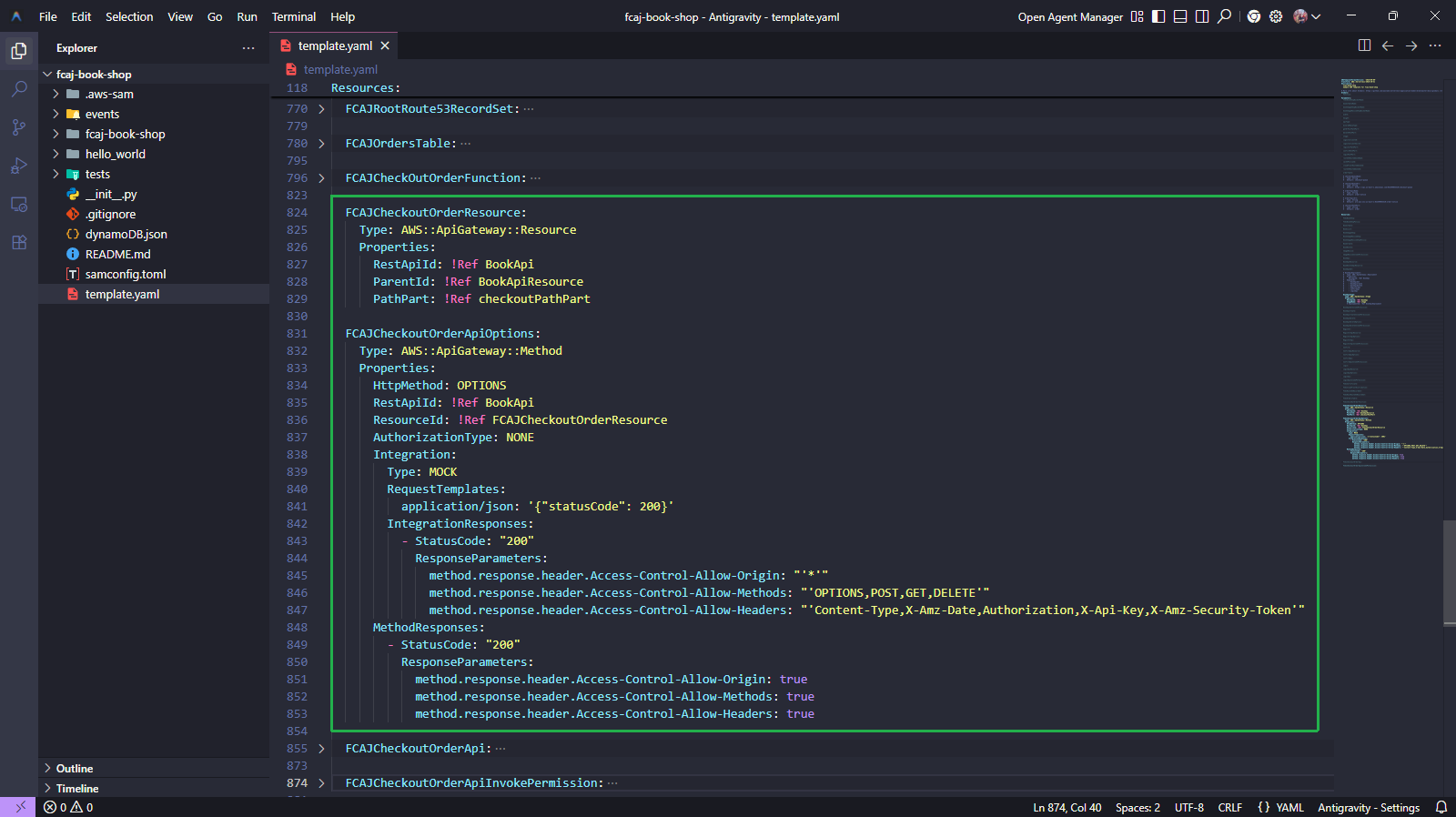Click the remote window icon in status bar
The width and height of the screenshot is (1456, 817).
pyautogui.click(x=18, y=807)
